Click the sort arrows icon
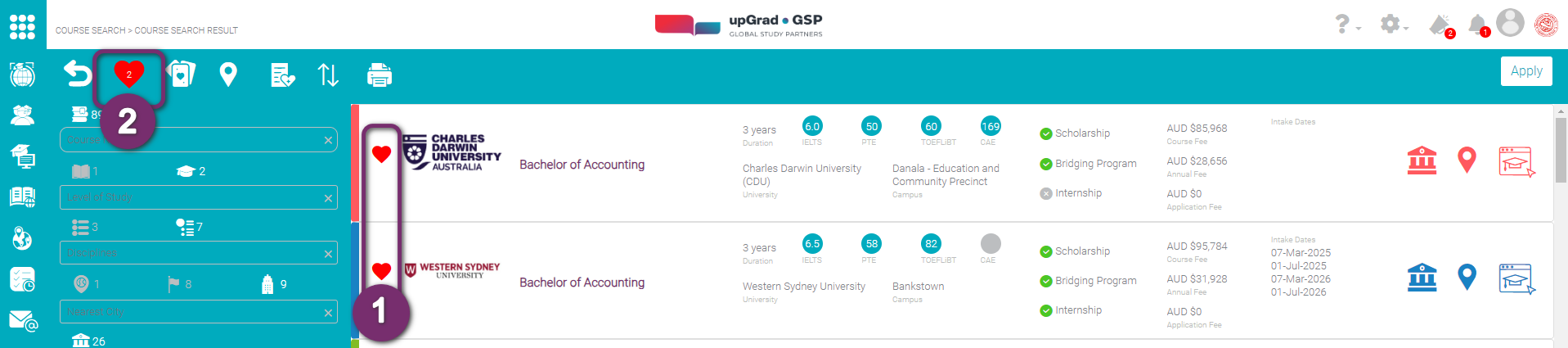1568x348 pixels. click(328, 75)
